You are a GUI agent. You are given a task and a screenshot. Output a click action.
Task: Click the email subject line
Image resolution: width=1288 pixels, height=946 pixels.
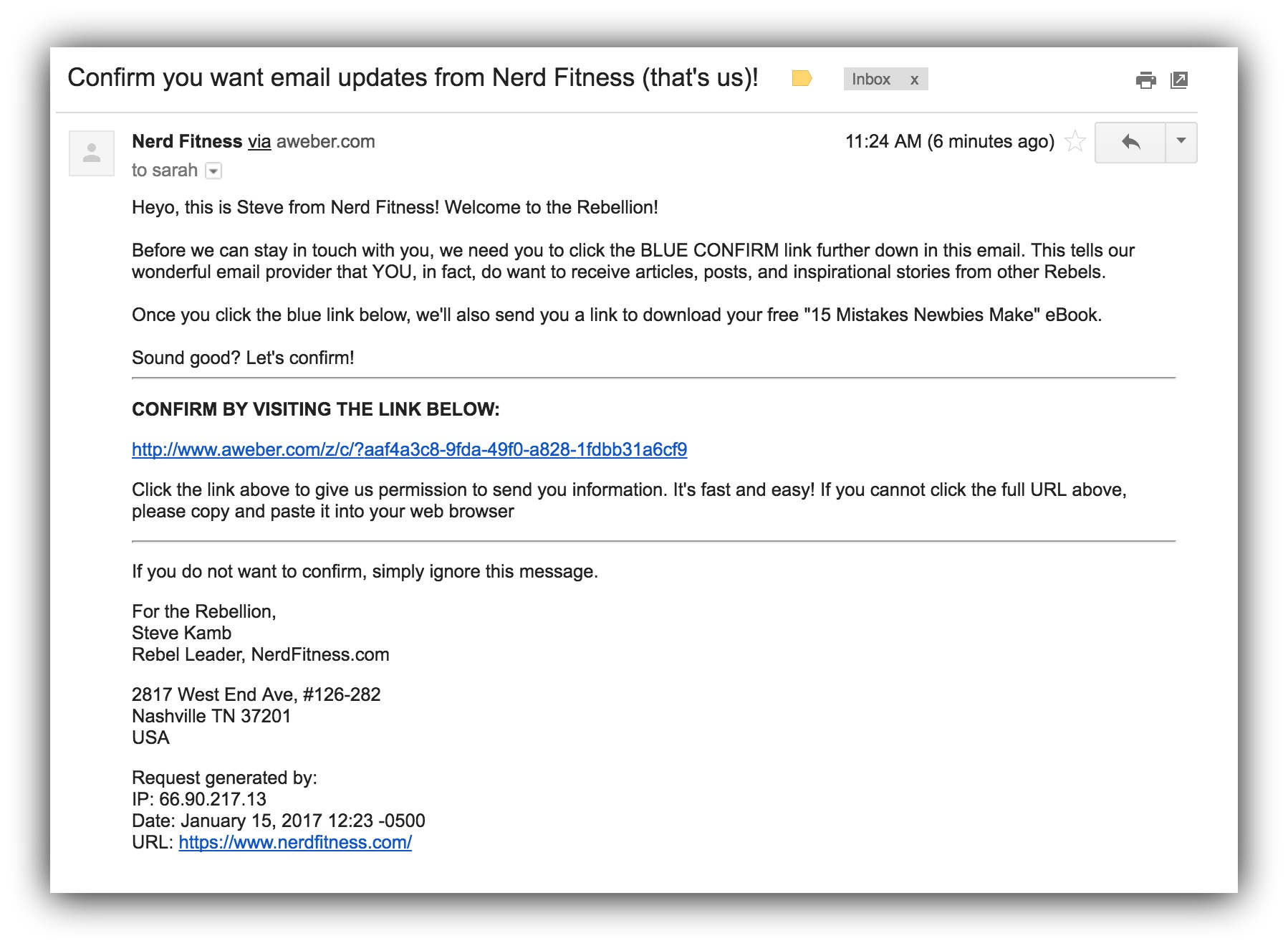pos(413,78)
